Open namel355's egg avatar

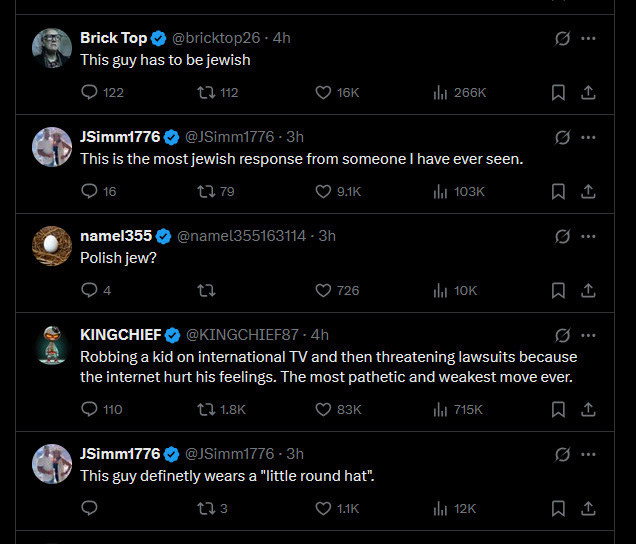click(52, 245)
